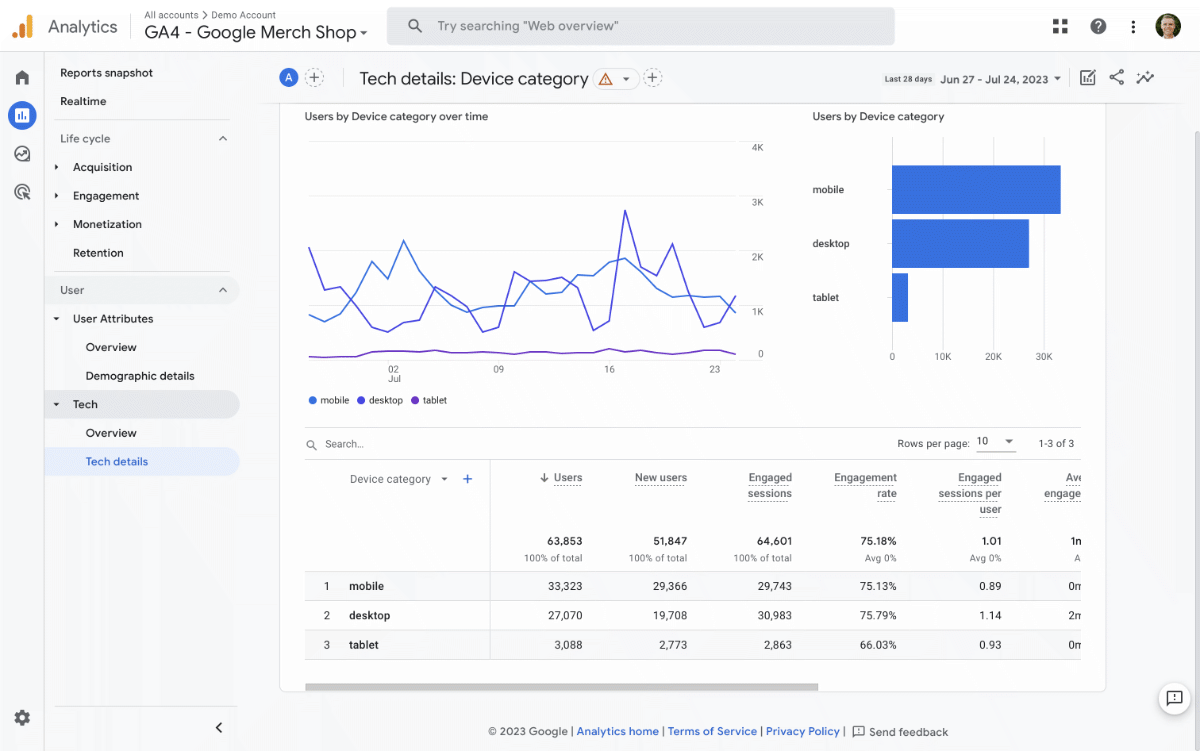Open the Analytics help menu
The image size is (1200, 751).
tap(1098, 26)
